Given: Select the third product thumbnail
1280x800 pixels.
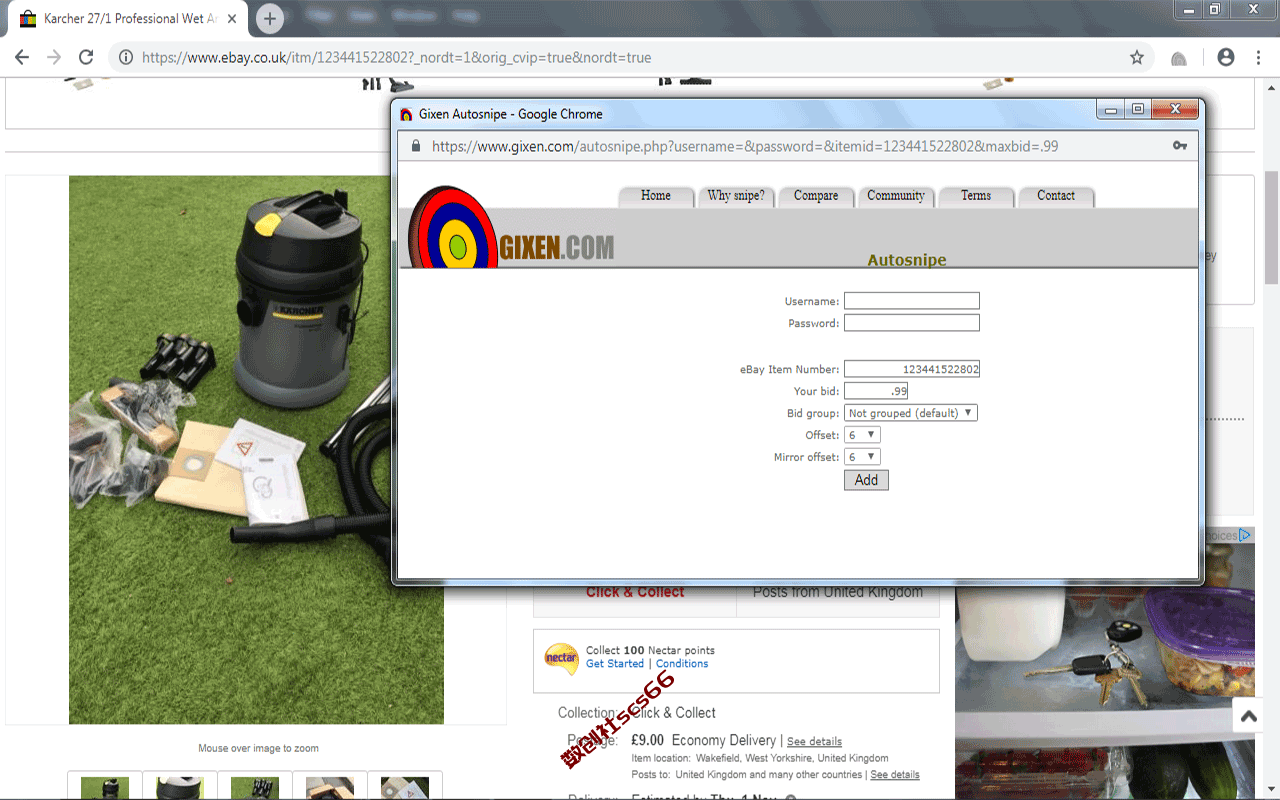Looking at the screenshot, I should tap(255, 786).
